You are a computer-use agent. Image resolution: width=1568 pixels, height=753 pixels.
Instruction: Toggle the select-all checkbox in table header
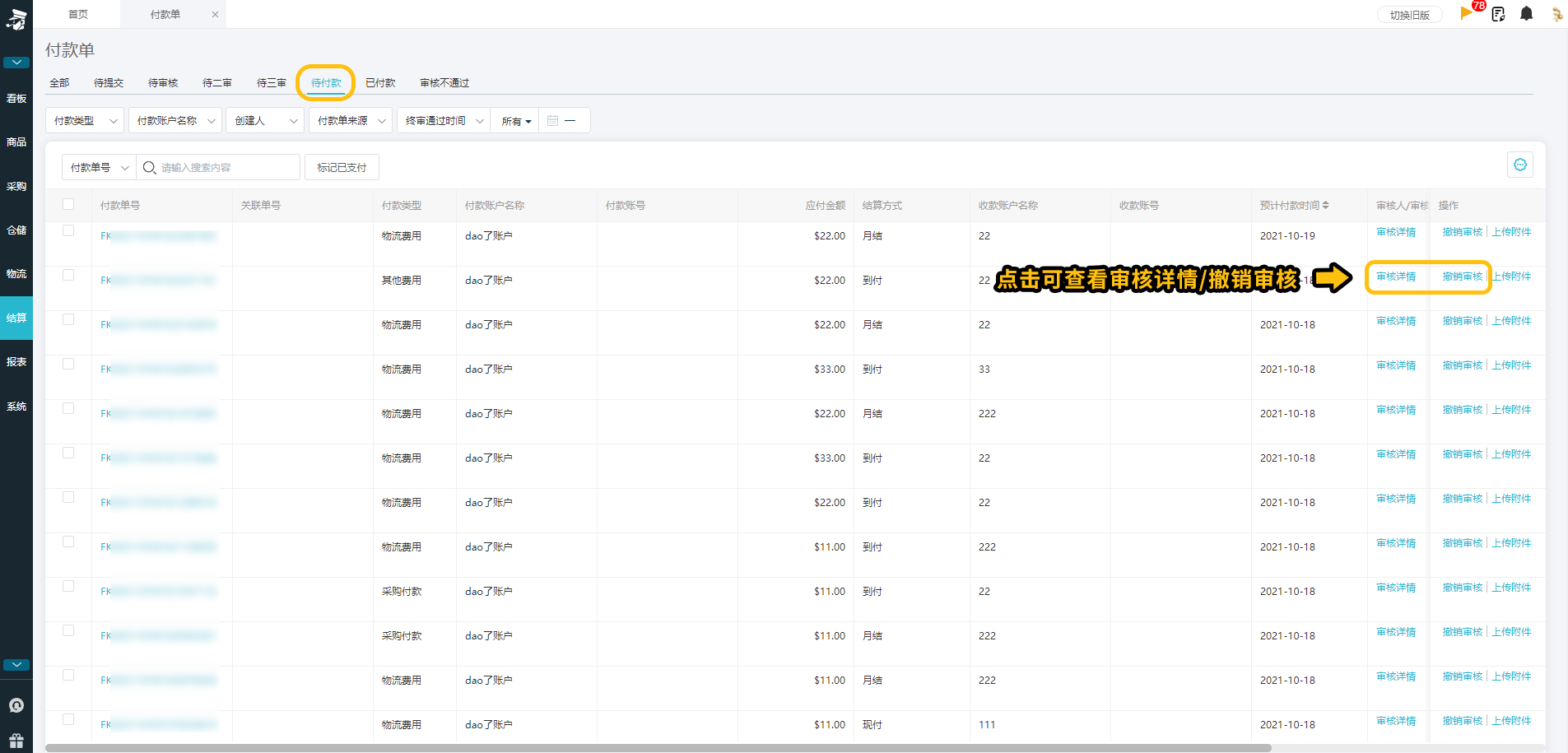[68, 204]
